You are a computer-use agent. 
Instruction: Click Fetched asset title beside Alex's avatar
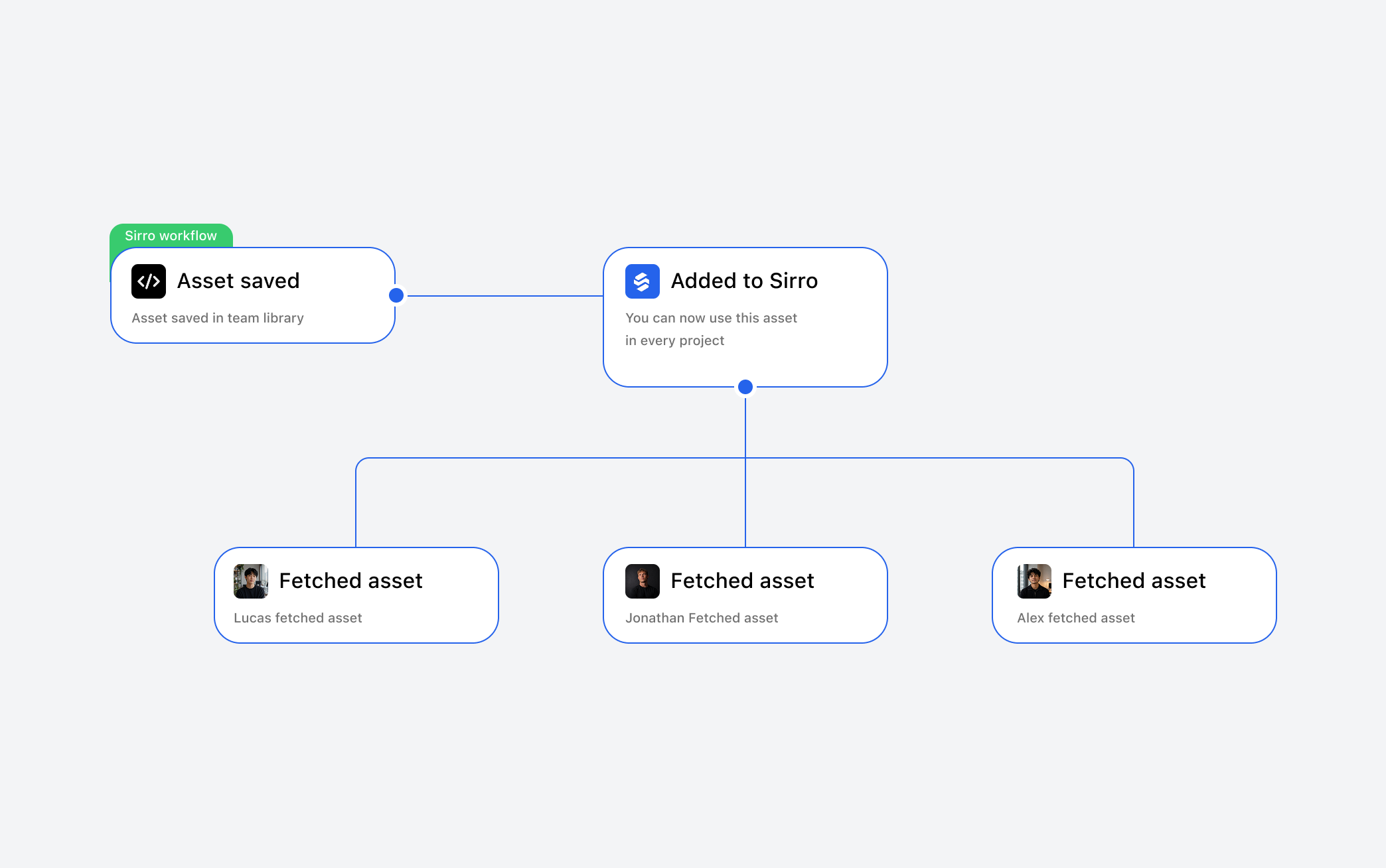pos(1134,581)
